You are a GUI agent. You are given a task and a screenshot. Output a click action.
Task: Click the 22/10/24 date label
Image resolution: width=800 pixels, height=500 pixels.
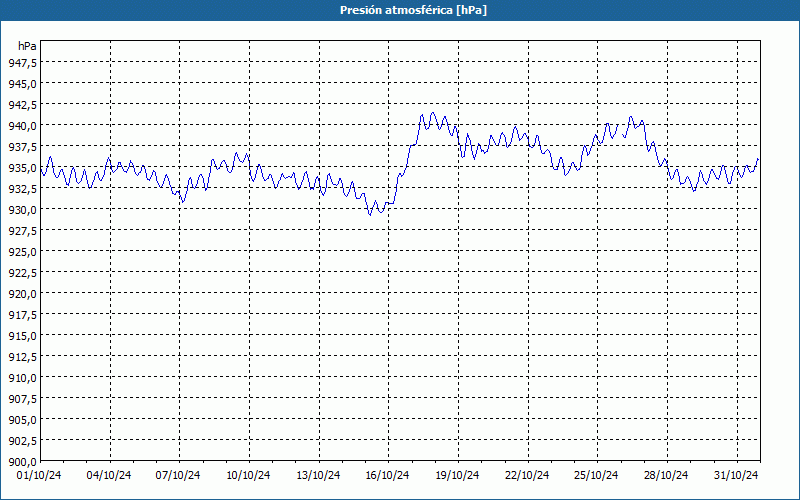tap(527, 475)
